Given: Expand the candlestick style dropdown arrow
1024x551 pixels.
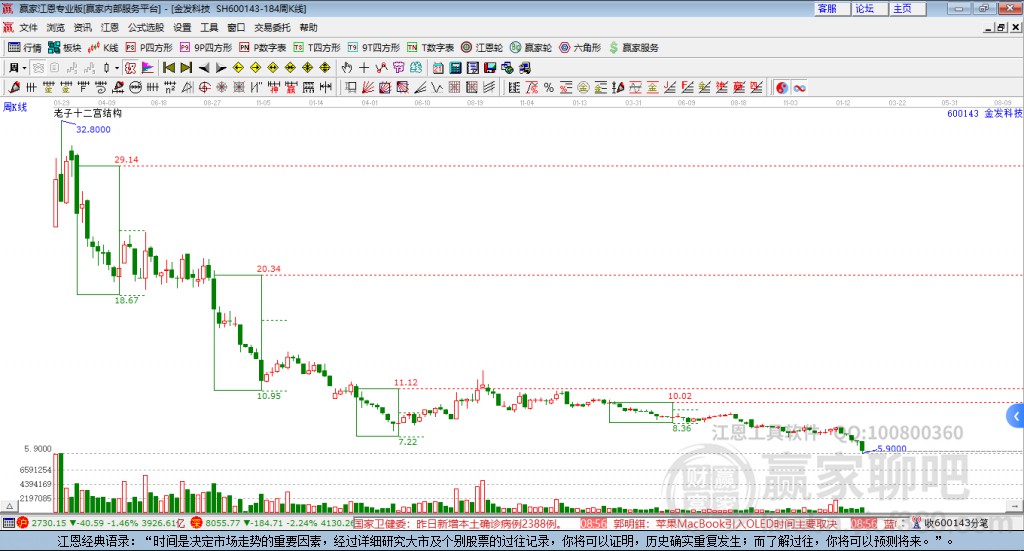Looking at the screenshot, I should 117,68.
